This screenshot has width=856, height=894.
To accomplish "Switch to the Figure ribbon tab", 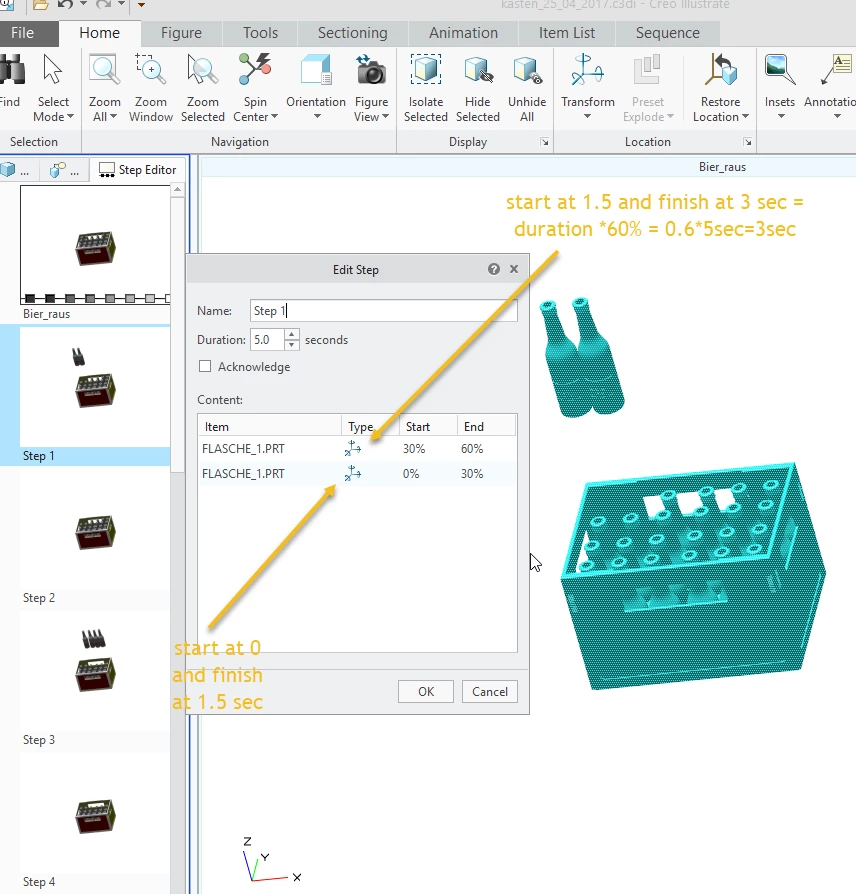I will [181, 33].
